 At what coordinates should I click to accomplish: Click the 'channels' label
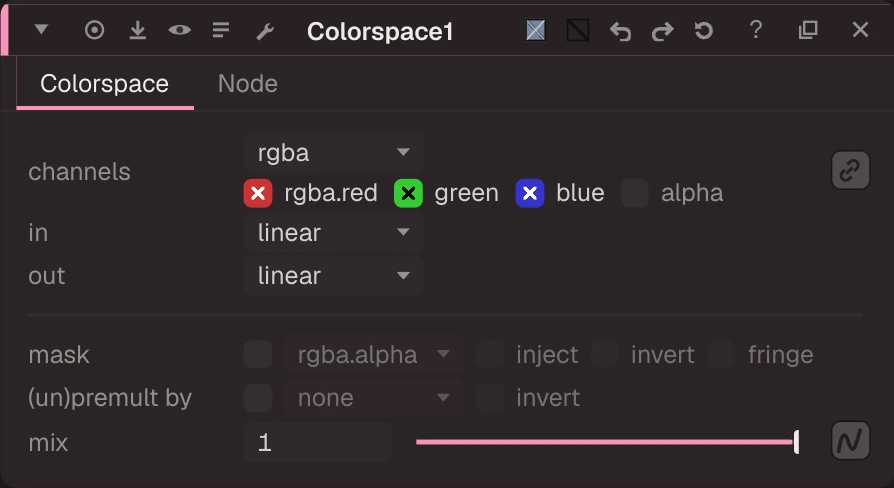tap(79, 172)
